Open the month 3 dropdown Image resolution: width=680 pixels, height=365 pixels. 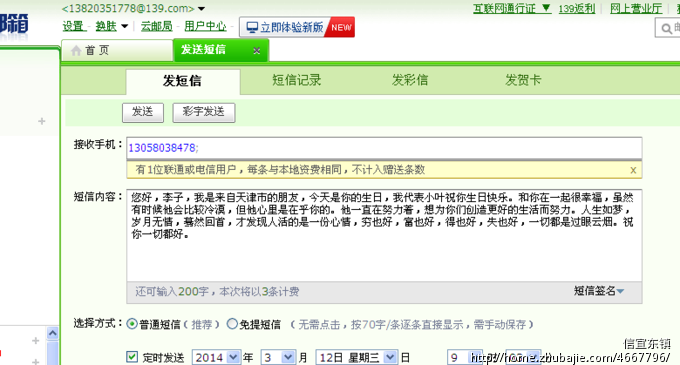coord(278,357)
